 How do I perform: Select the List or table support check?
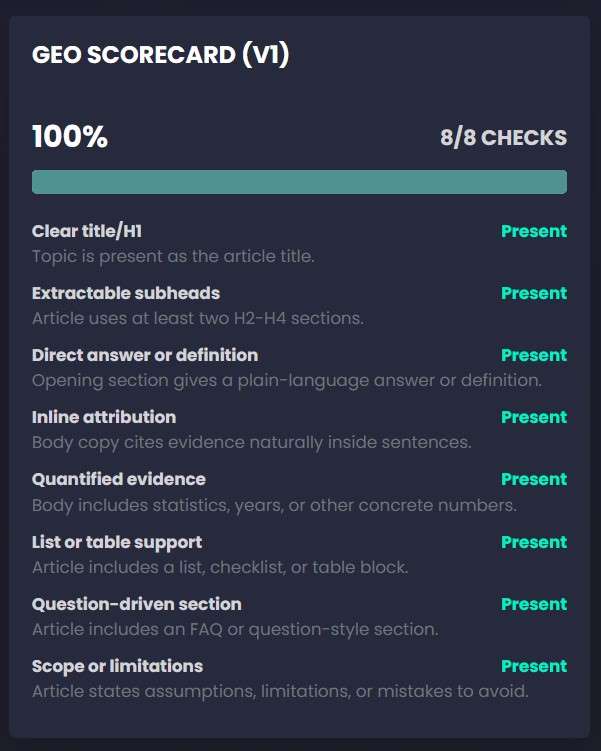[x=117, y=542]
